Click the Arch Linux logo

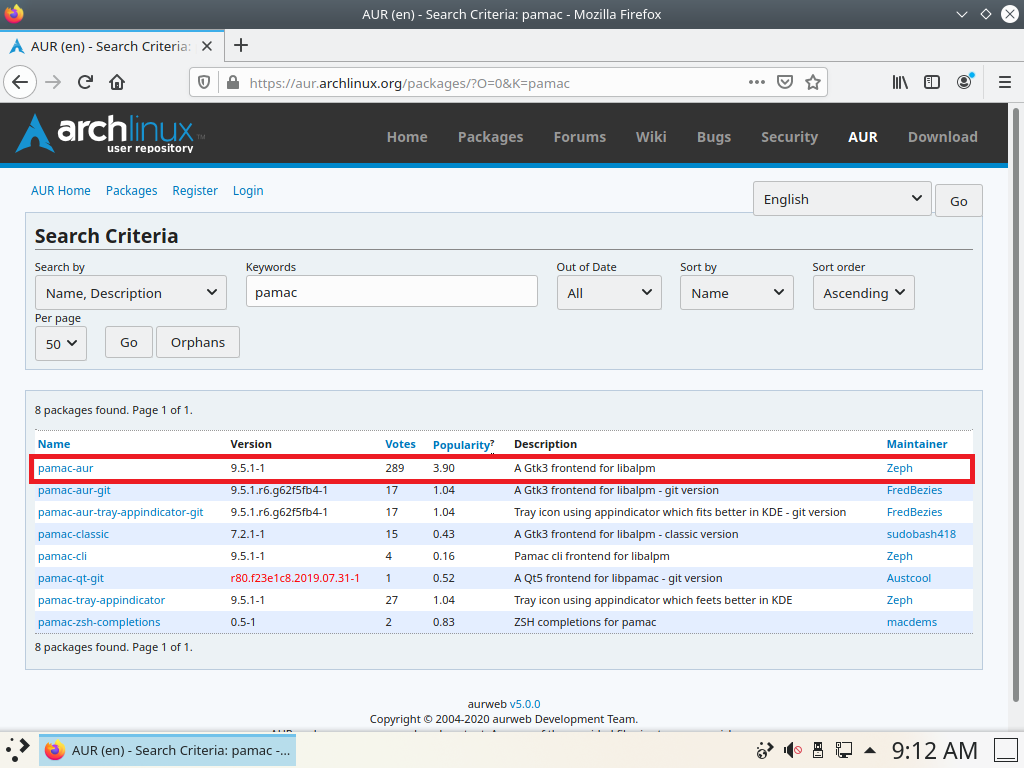[110, 133]
